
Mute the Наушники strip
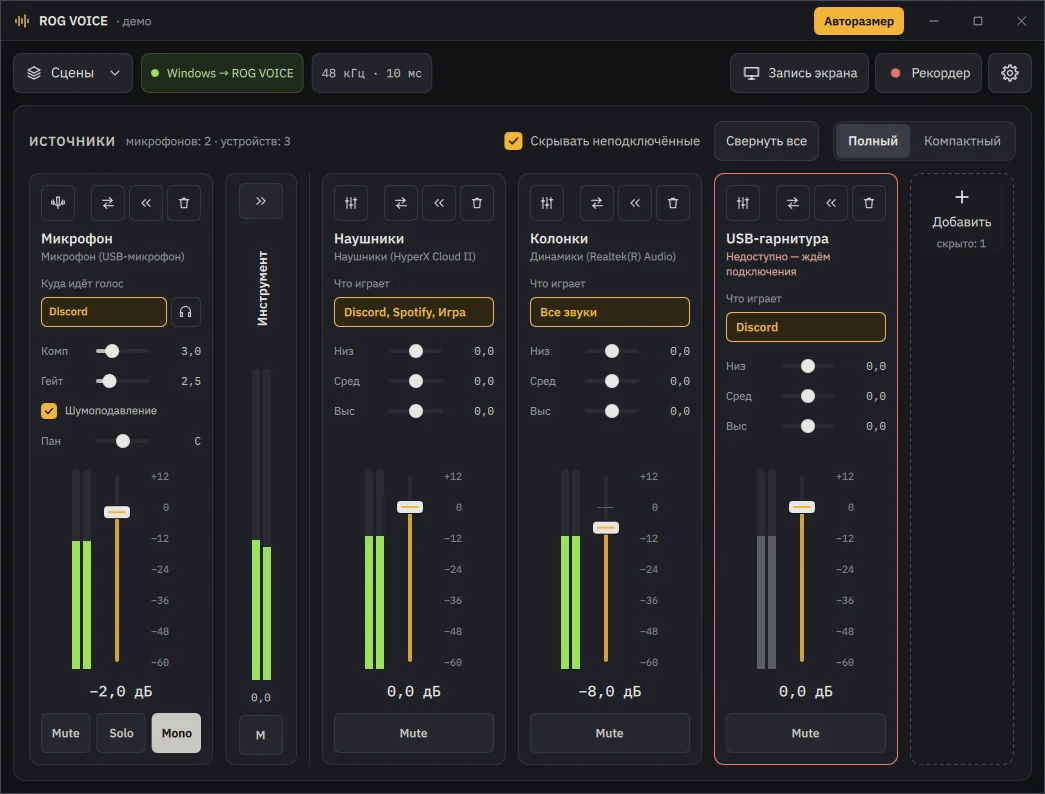[x=414, y=733]
